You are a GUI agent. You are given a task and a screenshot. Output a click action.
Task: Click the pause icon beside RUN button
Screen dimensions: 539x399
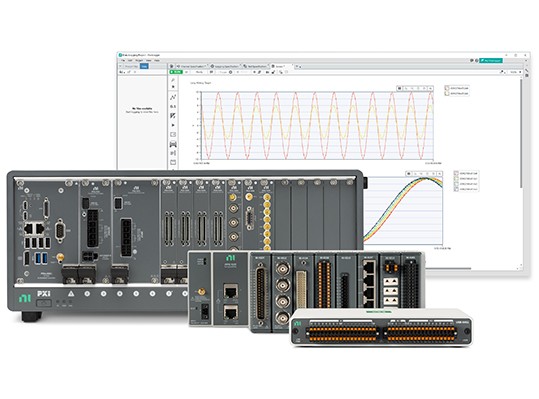[x=187, y=72]
